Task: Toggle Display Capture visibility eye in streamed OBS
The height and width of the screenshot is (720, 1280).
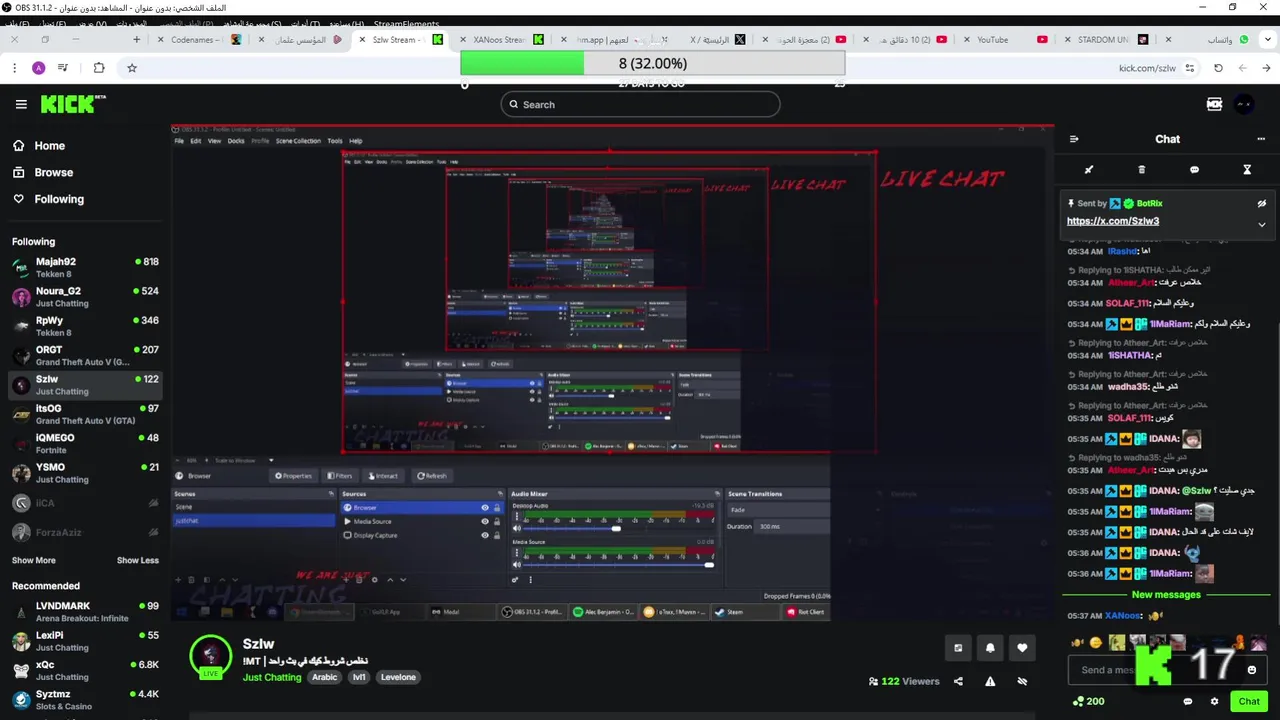Action: pyautogui.click(x=485, y=535)
